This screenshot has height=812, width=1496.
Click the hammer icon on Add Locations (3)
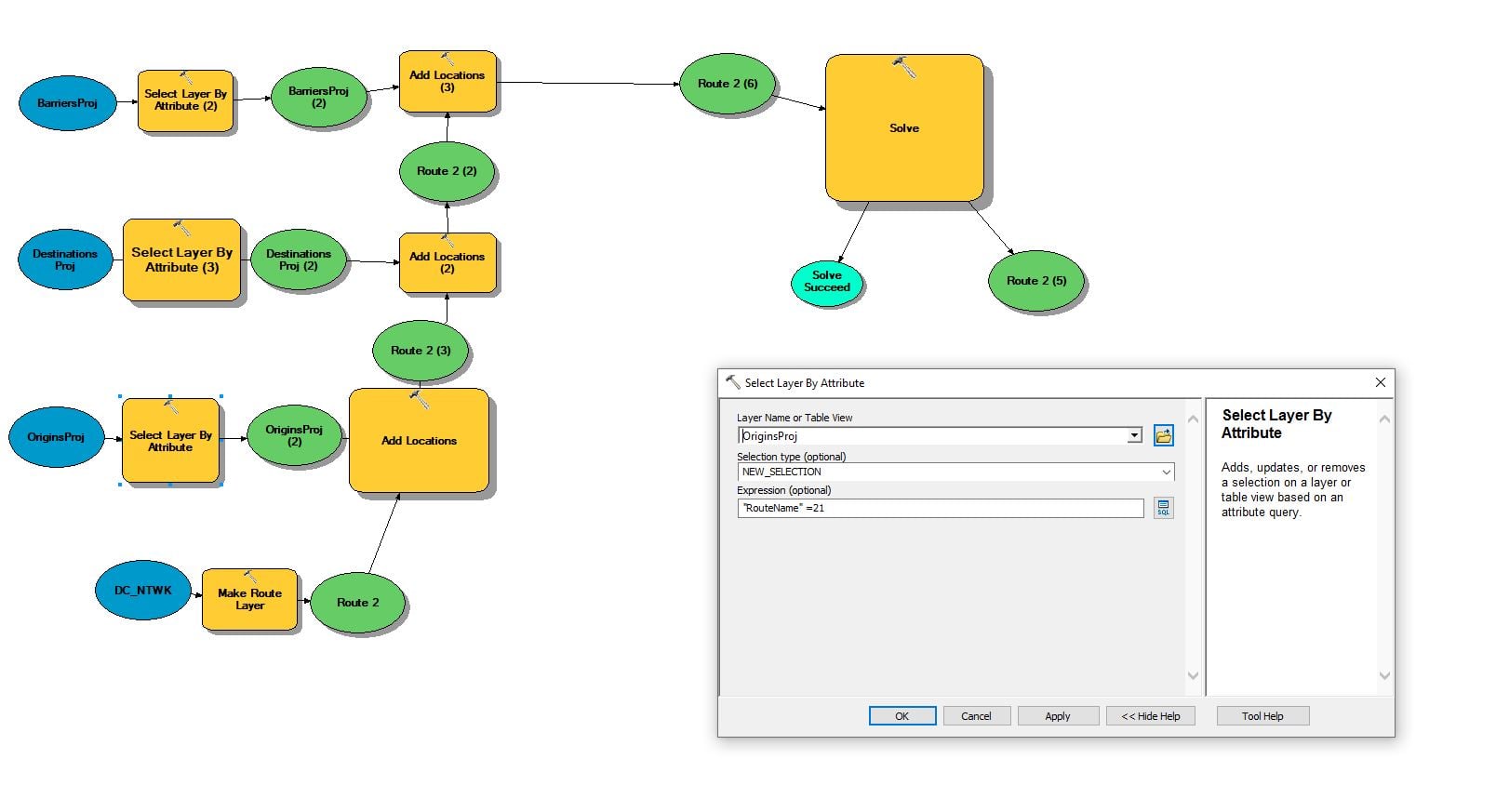[447, 59]
